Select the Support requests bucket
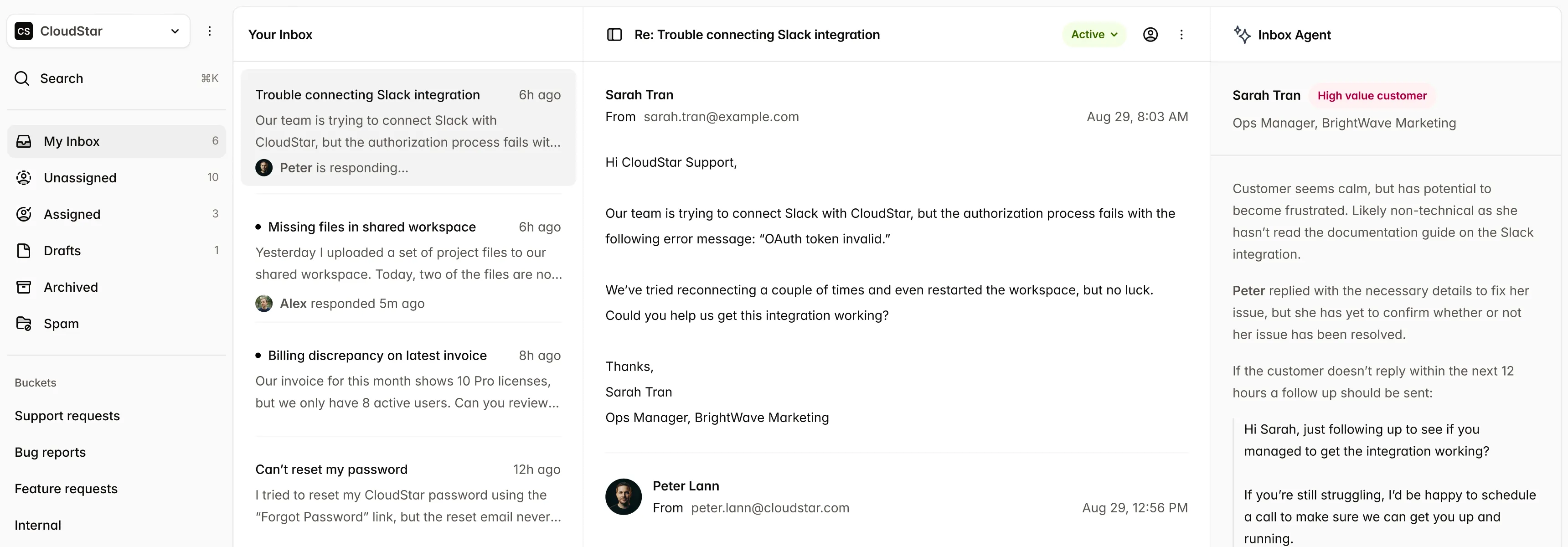This screenshot has width=1568, height=547. [x=67, y=416]
